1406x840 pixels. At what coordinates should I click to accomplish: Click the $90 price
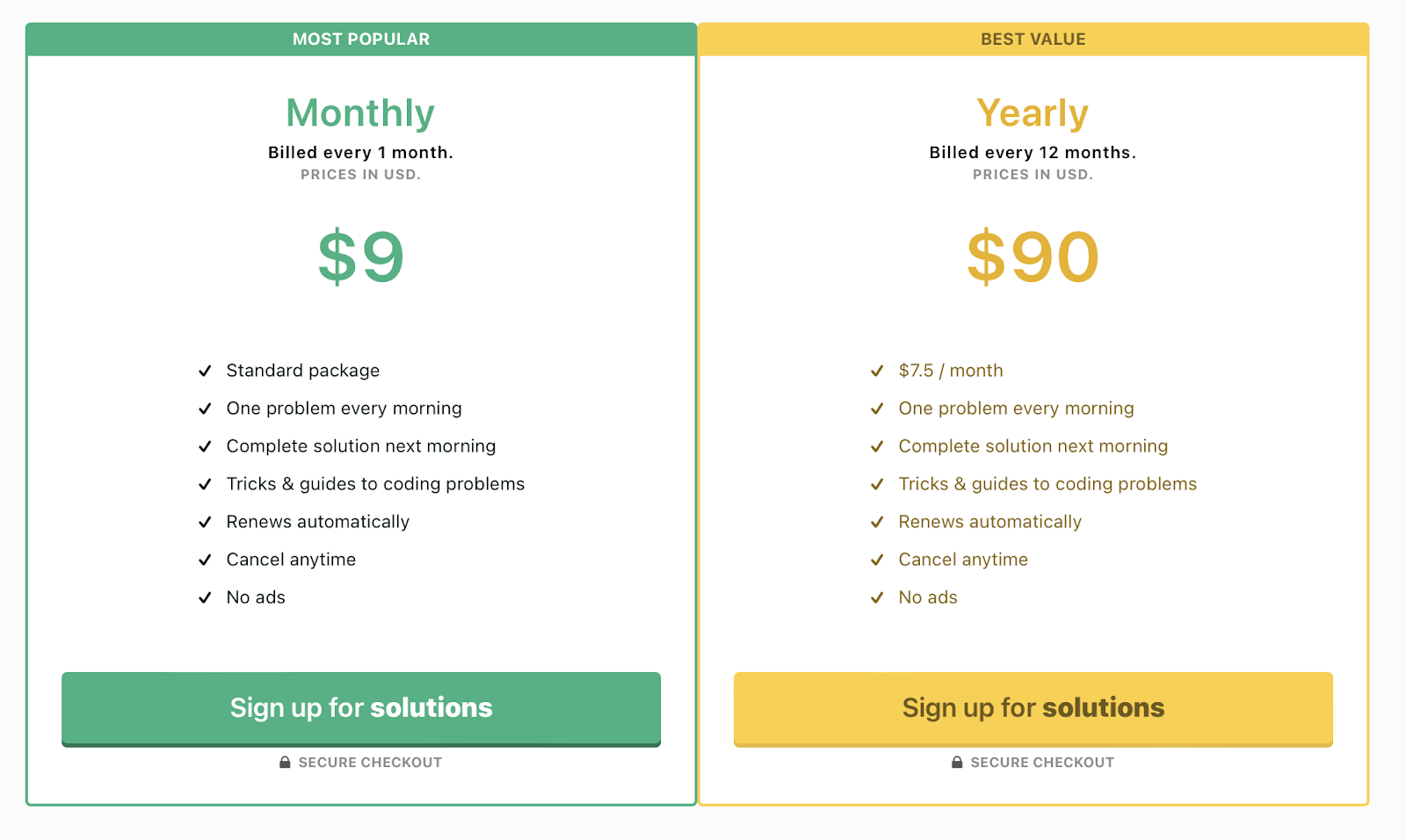[1033, 257]
